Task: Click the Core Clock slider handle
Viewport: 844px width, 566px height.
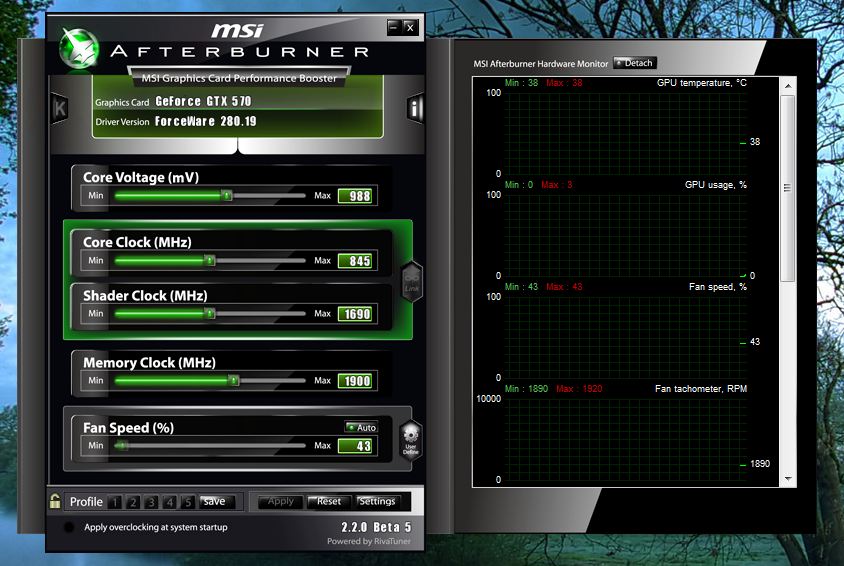Action: tap(210, 260)
